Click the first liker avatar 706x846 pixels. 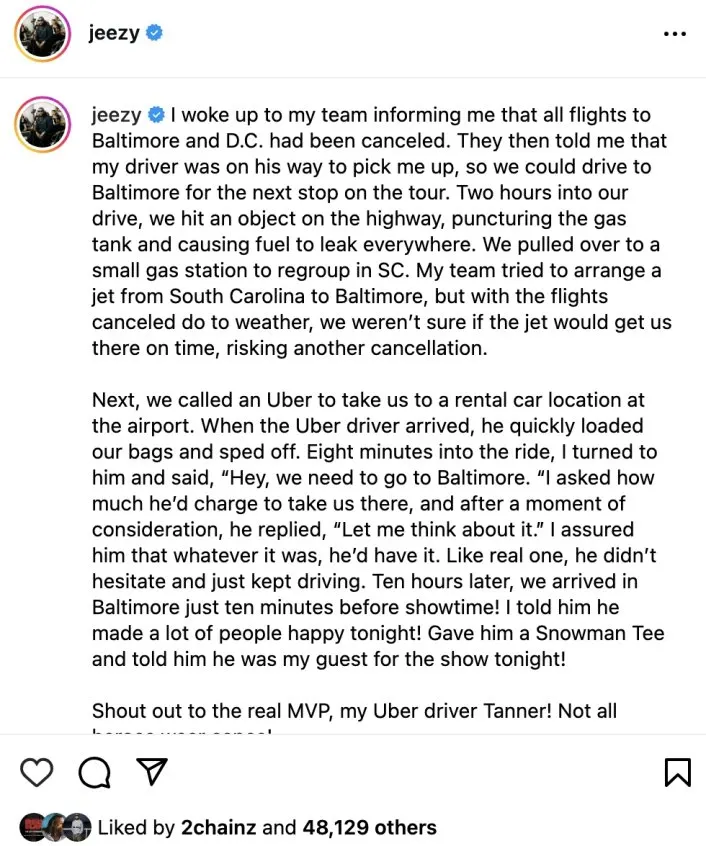click(31, 827)
